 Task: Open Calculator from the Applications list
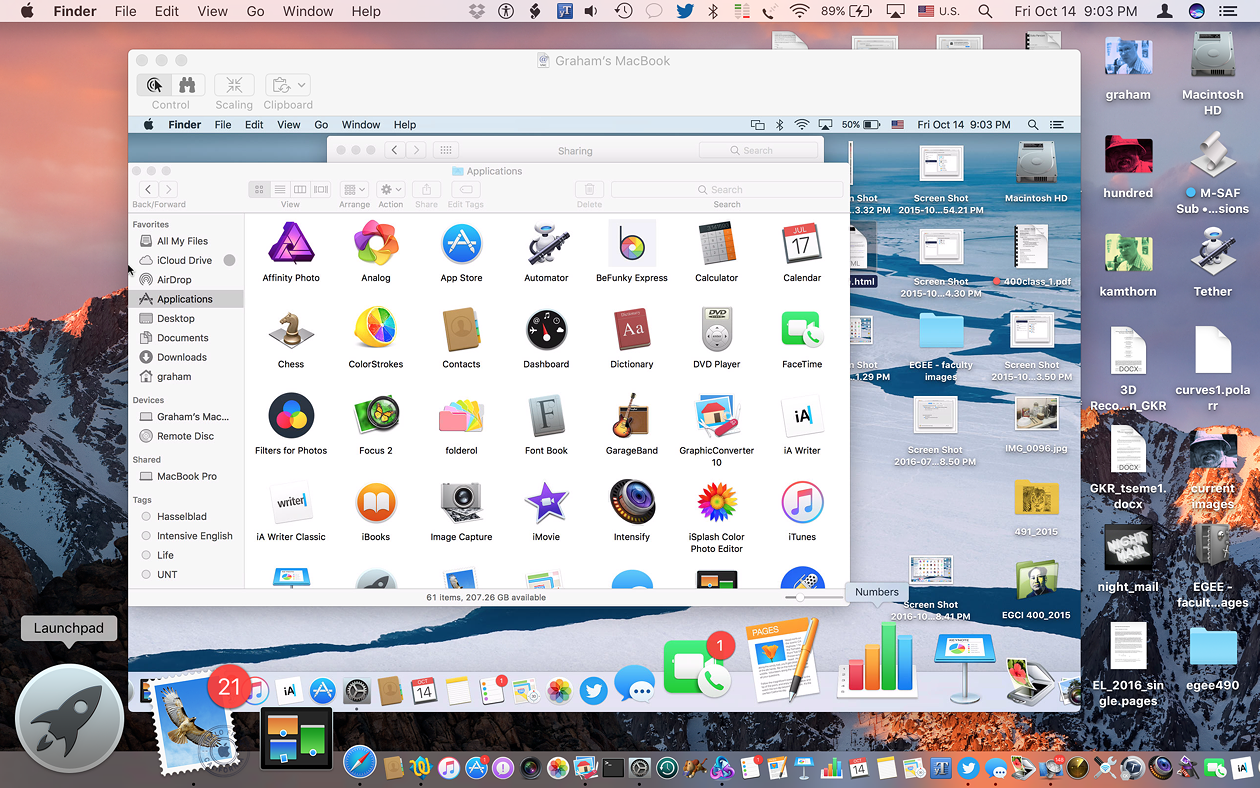(x=717, y=244)
